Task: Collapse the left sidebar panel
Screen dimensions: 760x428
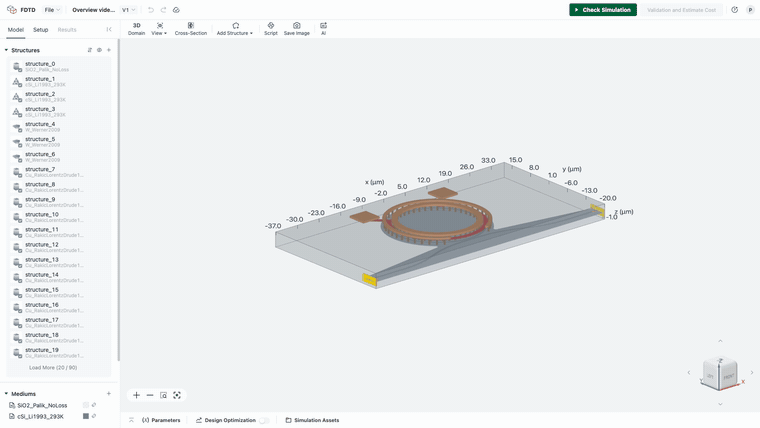Action: coord(109,30)
